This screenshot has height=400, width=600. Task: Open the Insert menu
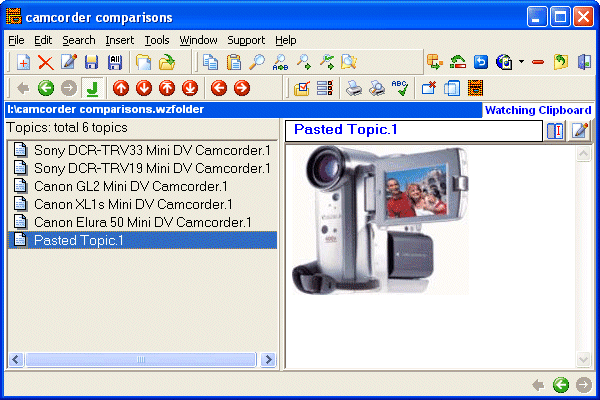click(120, 40)
